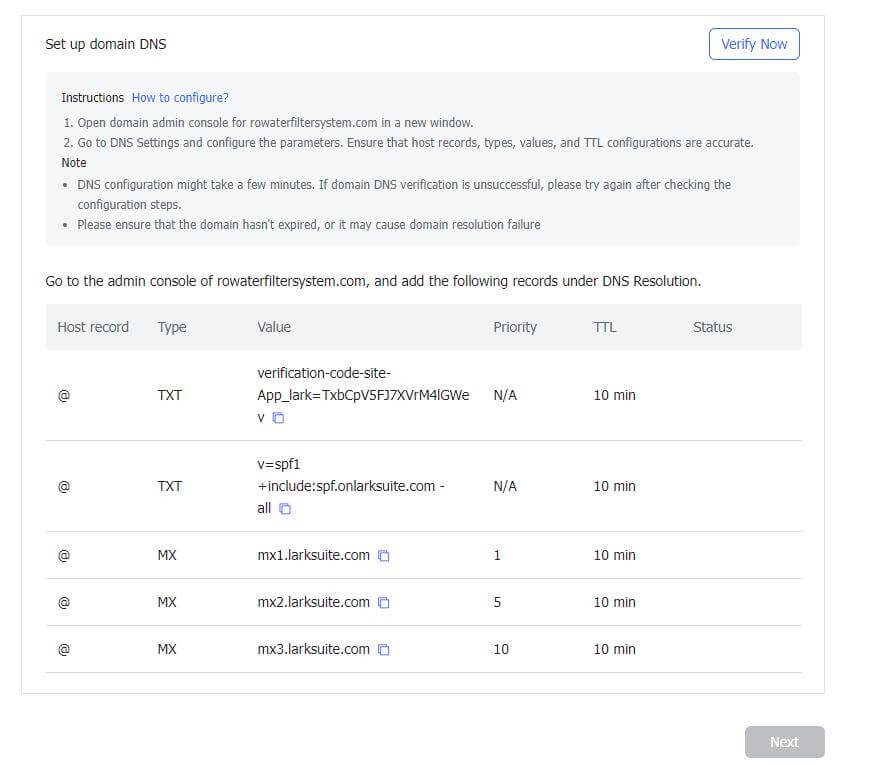Click the Host record column header

click(x=93, y=327)
